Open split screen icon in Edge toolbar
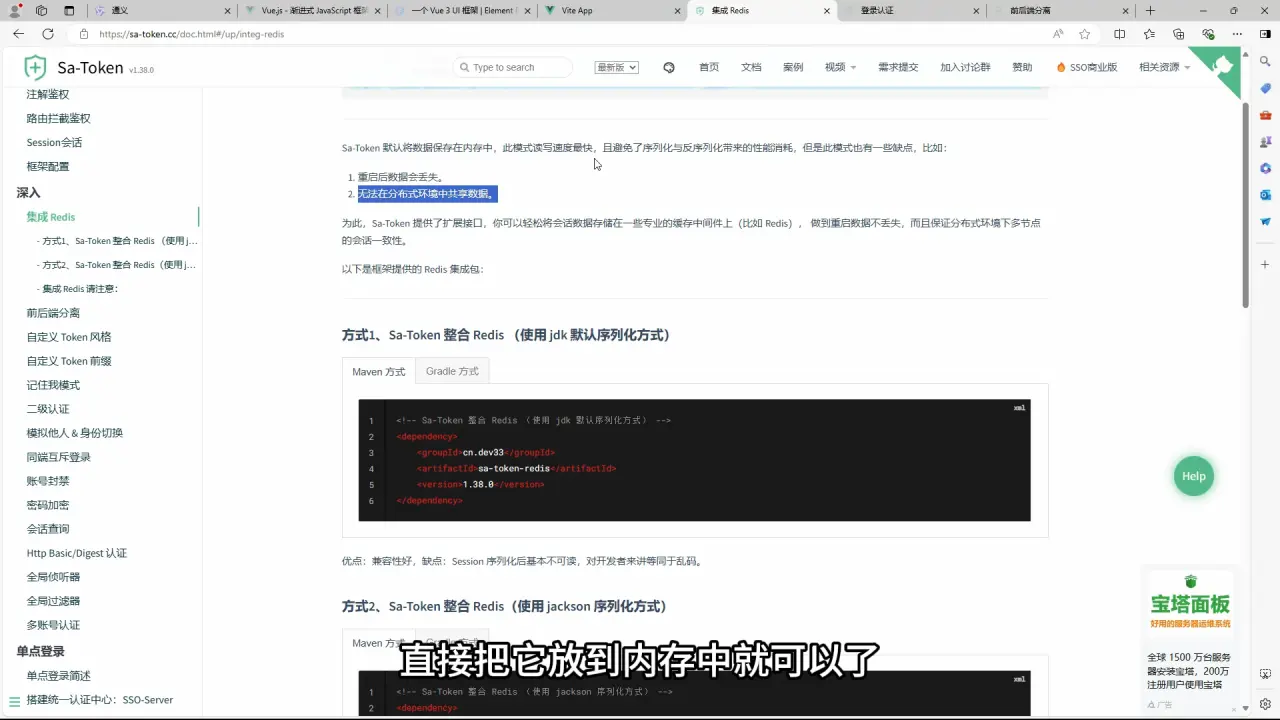The height and width of the screenshot is (720, 1280). pos(1119,33)
